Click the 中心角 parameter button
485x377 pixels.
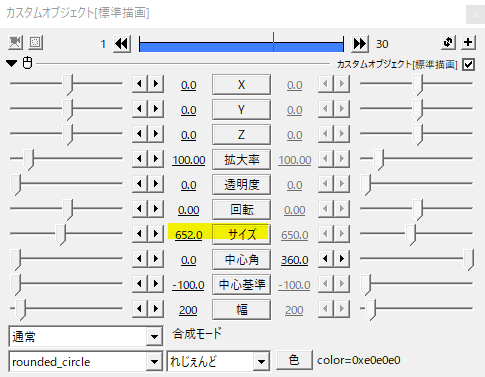point(241,259)
